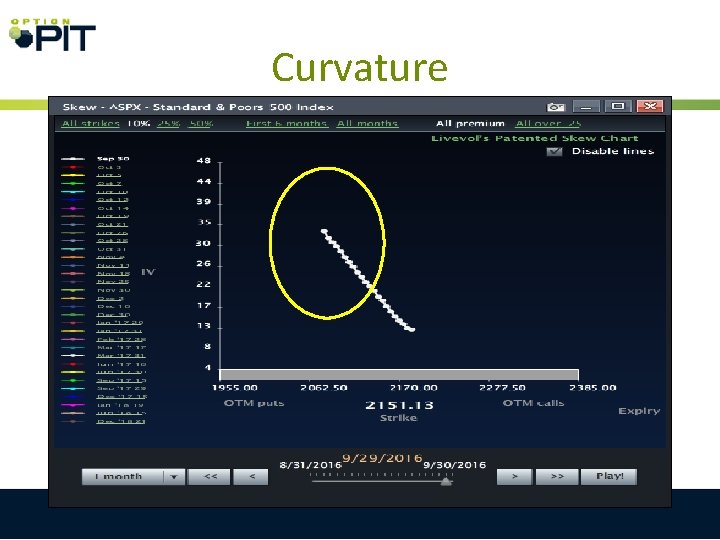Image resolution: width=720 pixels, height=540 pixels.
Task: Click the gray bar under the skew chart
Action: click(x=399, y=375)
